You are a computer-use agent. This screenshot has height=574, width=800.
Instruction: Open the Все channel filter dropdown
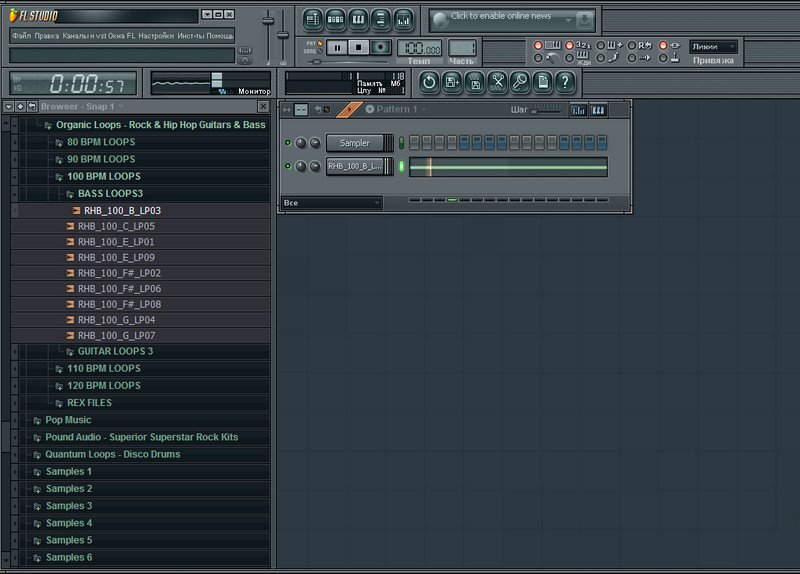point(331,203)
